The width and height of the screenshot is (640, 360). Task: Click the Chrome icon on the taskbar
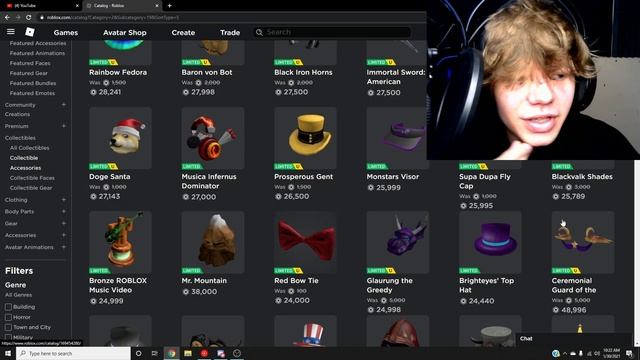pos(171,353)
